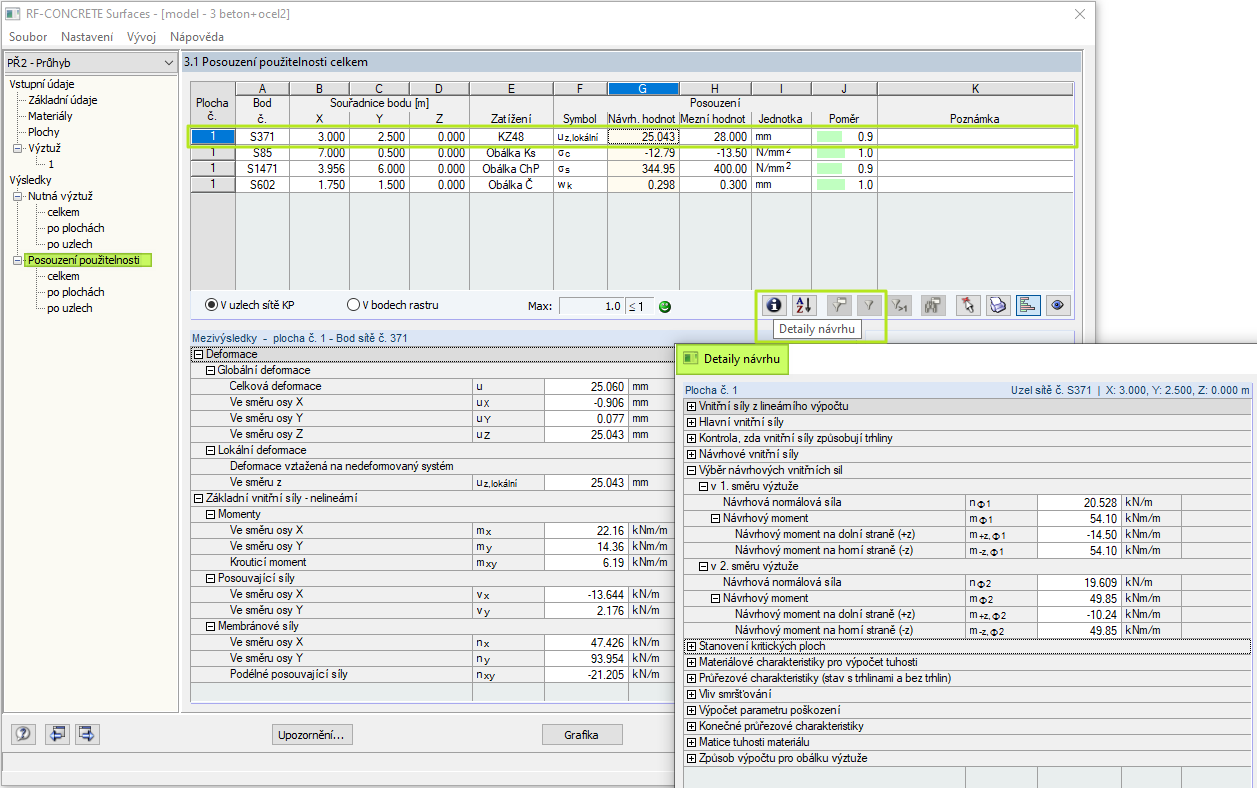Select 'V bodech rastru' radio button

click(x=353, y=305)
